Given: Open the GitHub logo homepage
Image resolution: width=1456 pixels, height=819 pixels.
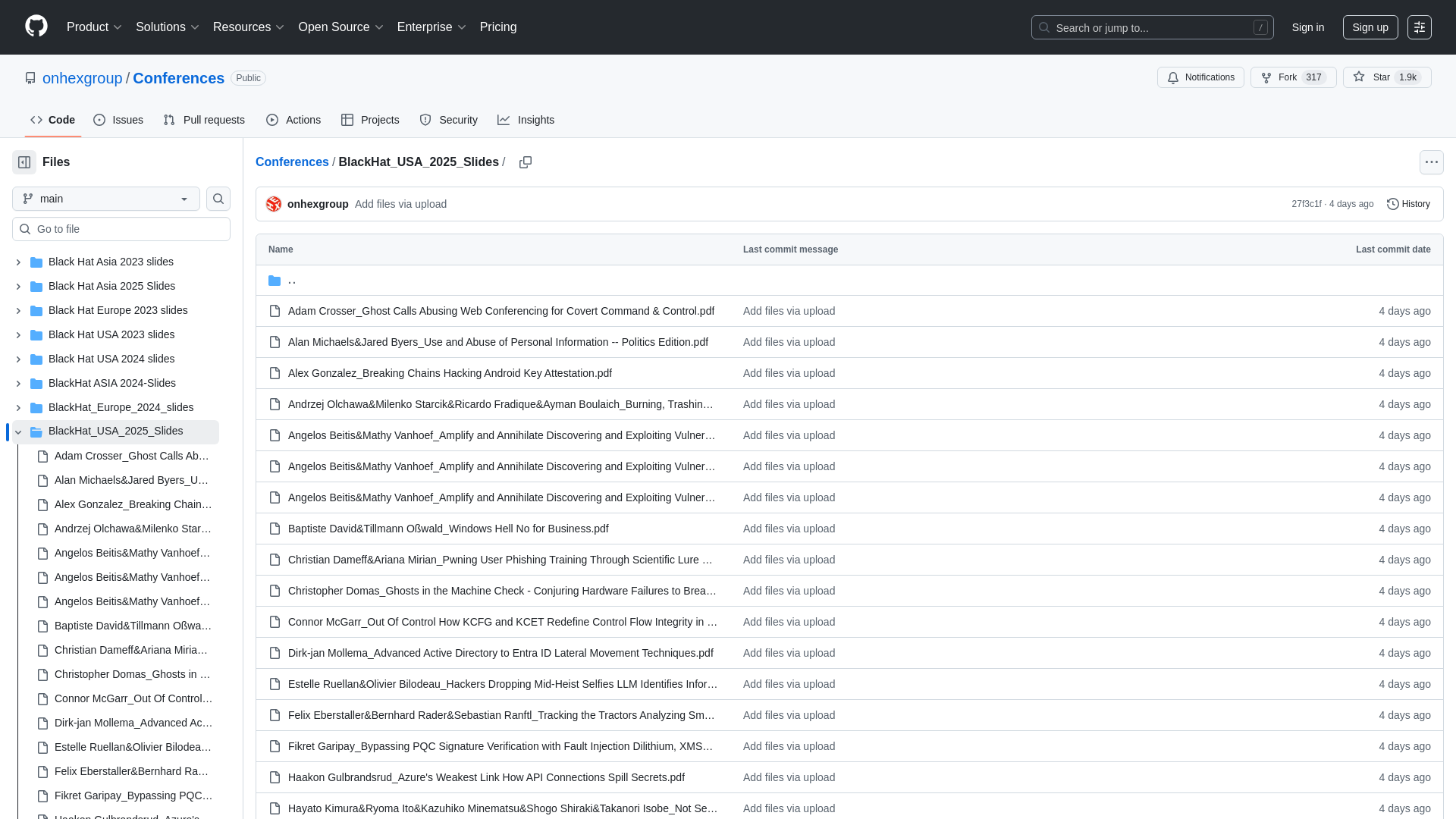Looking at the screenshot, I should click(36, 27).
